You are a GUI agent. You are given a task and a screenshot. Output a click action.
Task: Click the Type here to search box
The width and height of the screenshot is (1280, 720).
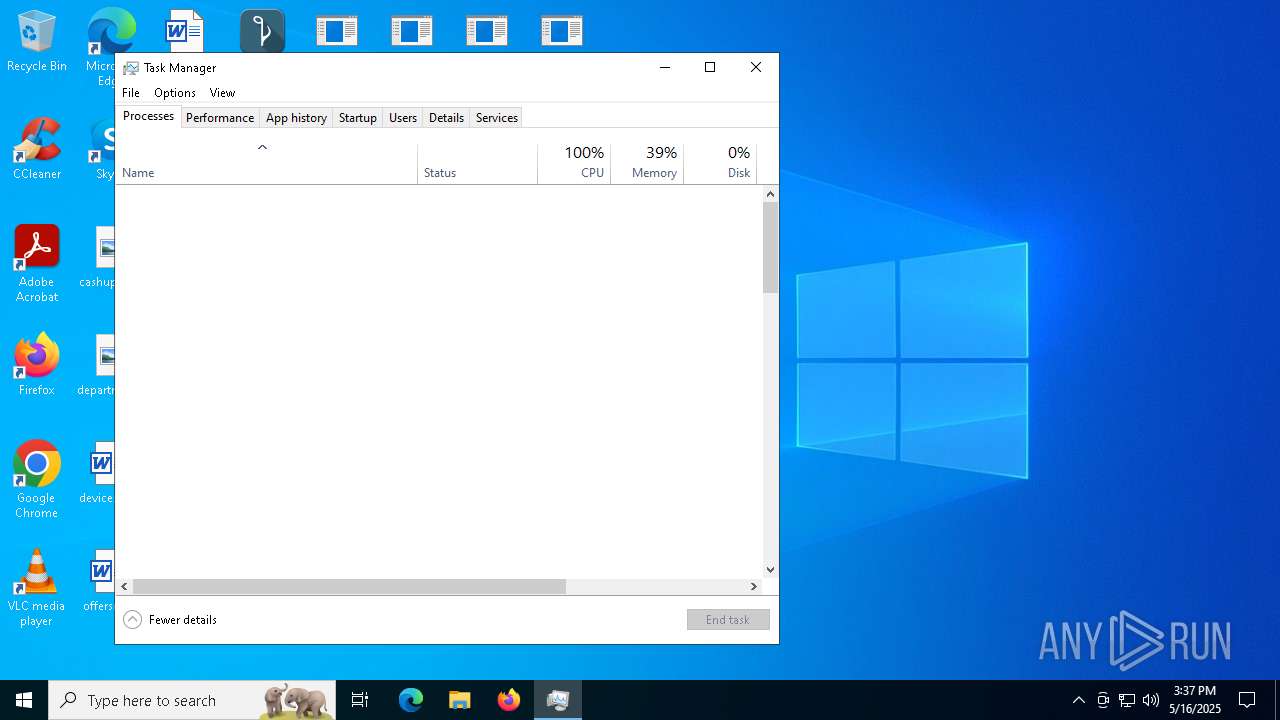coord(192,700)
